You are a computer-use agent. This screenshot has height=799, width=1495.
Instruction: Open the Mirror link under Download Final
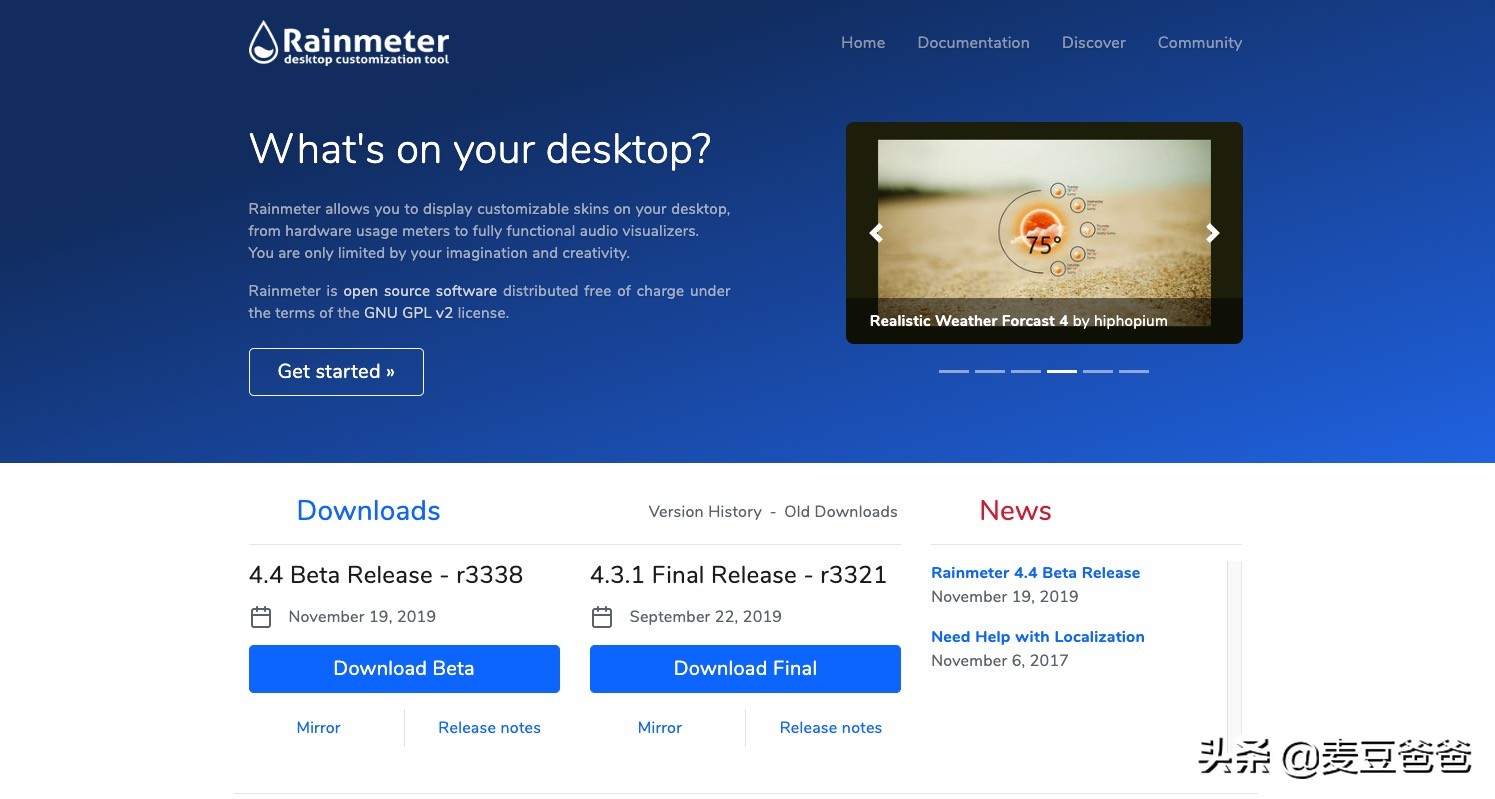click(660, 728)
